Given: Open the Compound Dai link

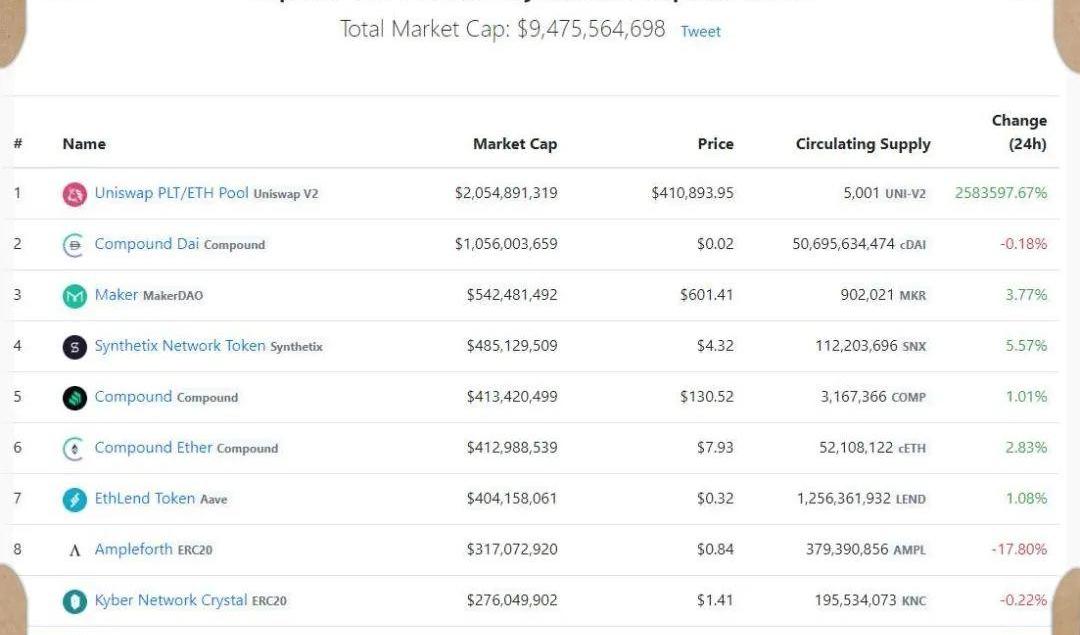Looking at the screenshot, I should (146, 244).
